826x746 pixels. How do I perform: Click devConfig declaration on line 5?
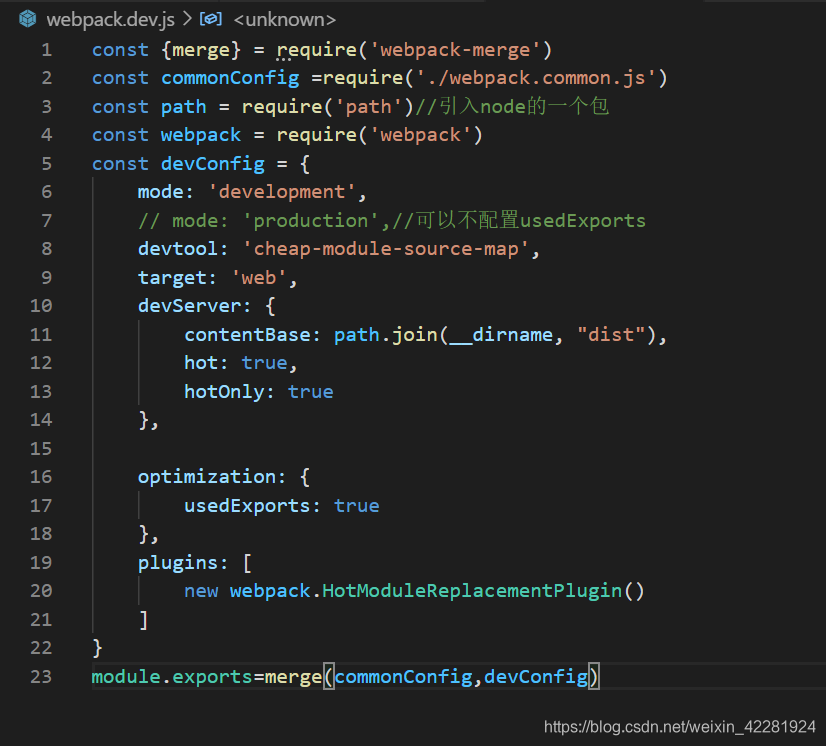pyautogui.click(x=213, y=163)
